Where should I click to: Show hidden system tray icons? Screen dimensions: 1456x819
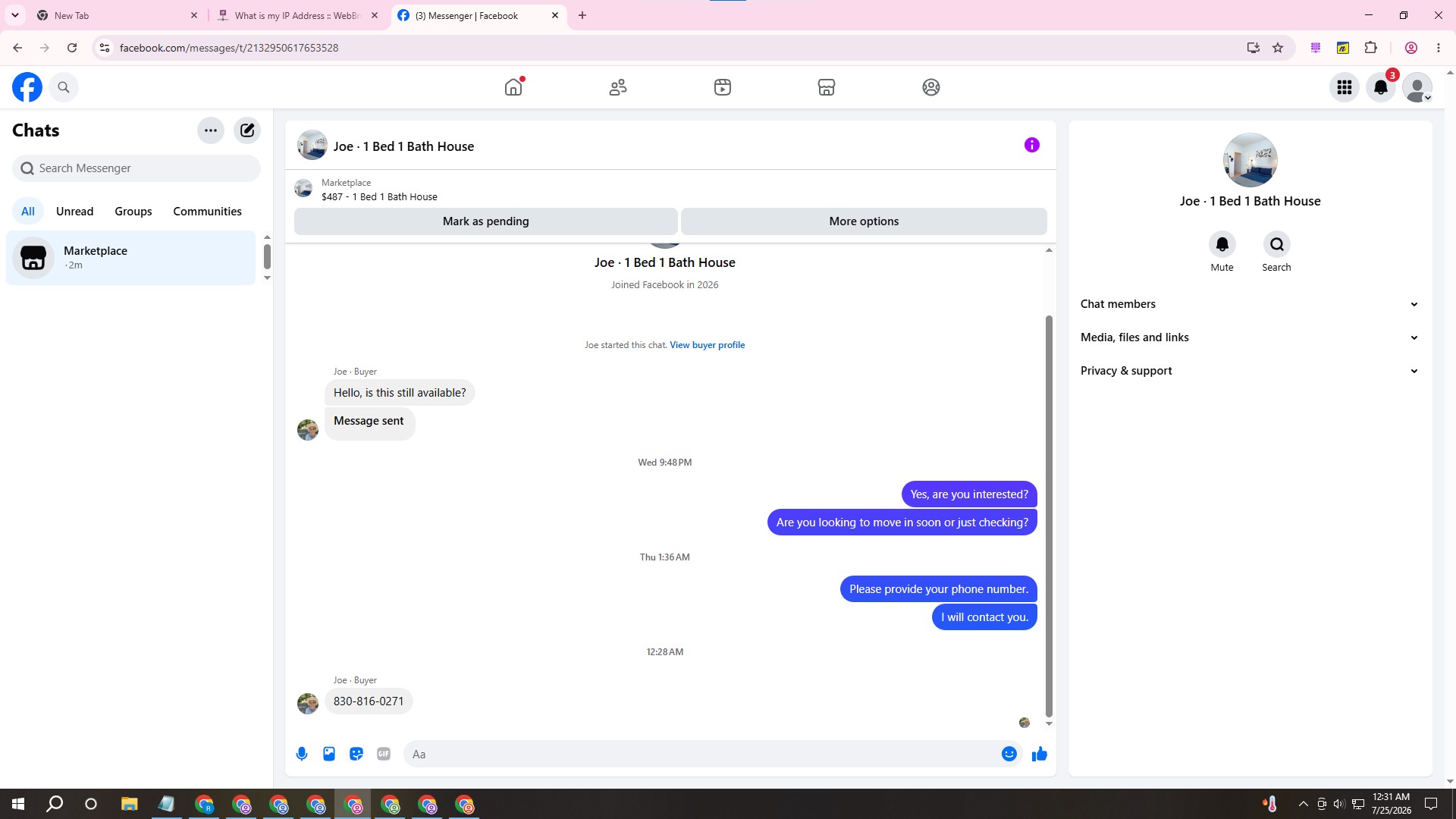[x=1303, y=804]
